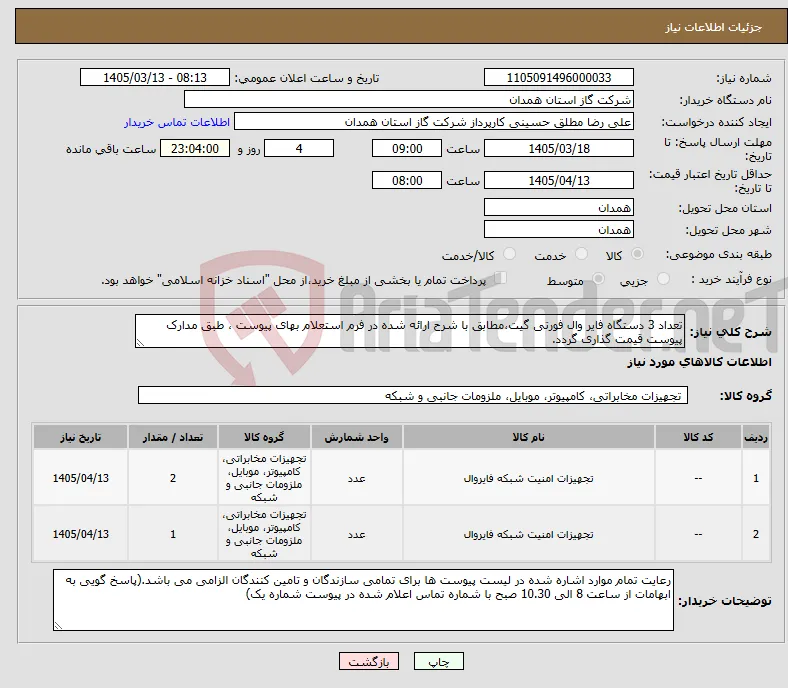Click row 2 need date 1405/04/13
Viewport: 788px width, 688px height.
click(80, 534)
